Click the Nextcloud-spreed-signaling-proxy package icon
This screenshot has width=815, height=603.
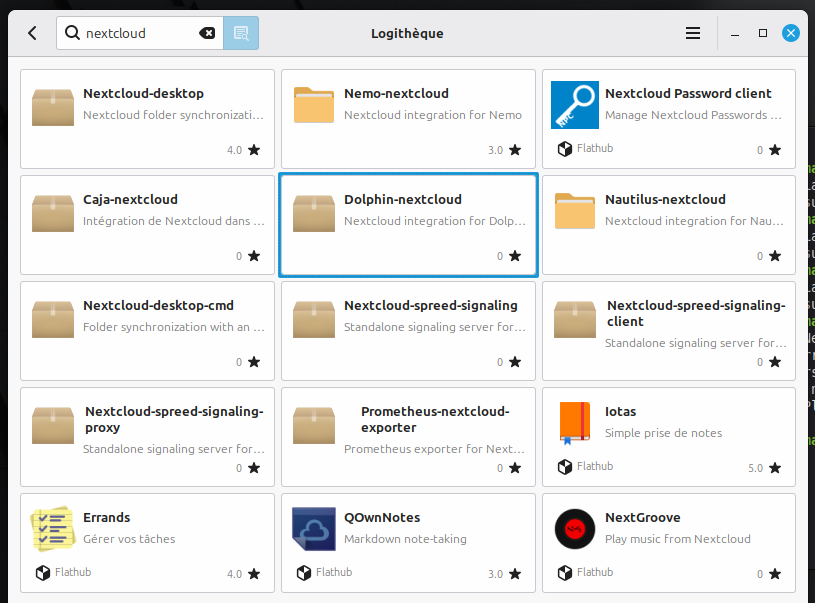tap(53, 423)
